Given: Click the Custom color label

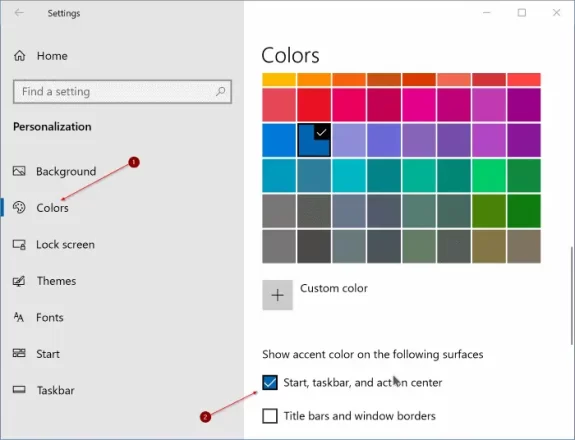Looking at the screenshot, I should (334, 288).
